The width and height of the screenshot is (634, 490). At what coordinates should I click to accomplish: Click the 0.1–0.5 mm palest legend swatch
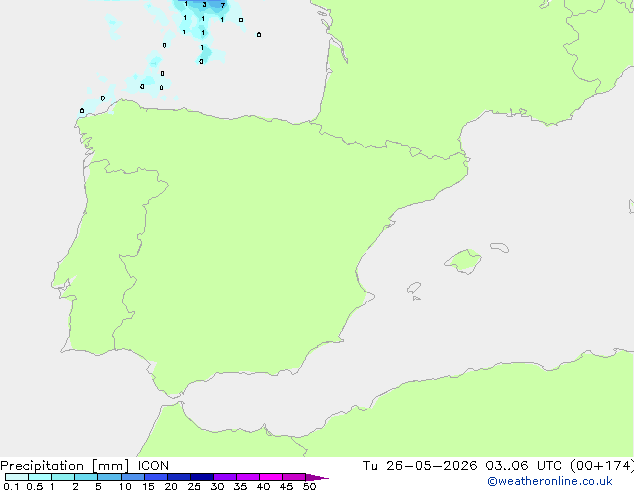click(x=17, y=477)
